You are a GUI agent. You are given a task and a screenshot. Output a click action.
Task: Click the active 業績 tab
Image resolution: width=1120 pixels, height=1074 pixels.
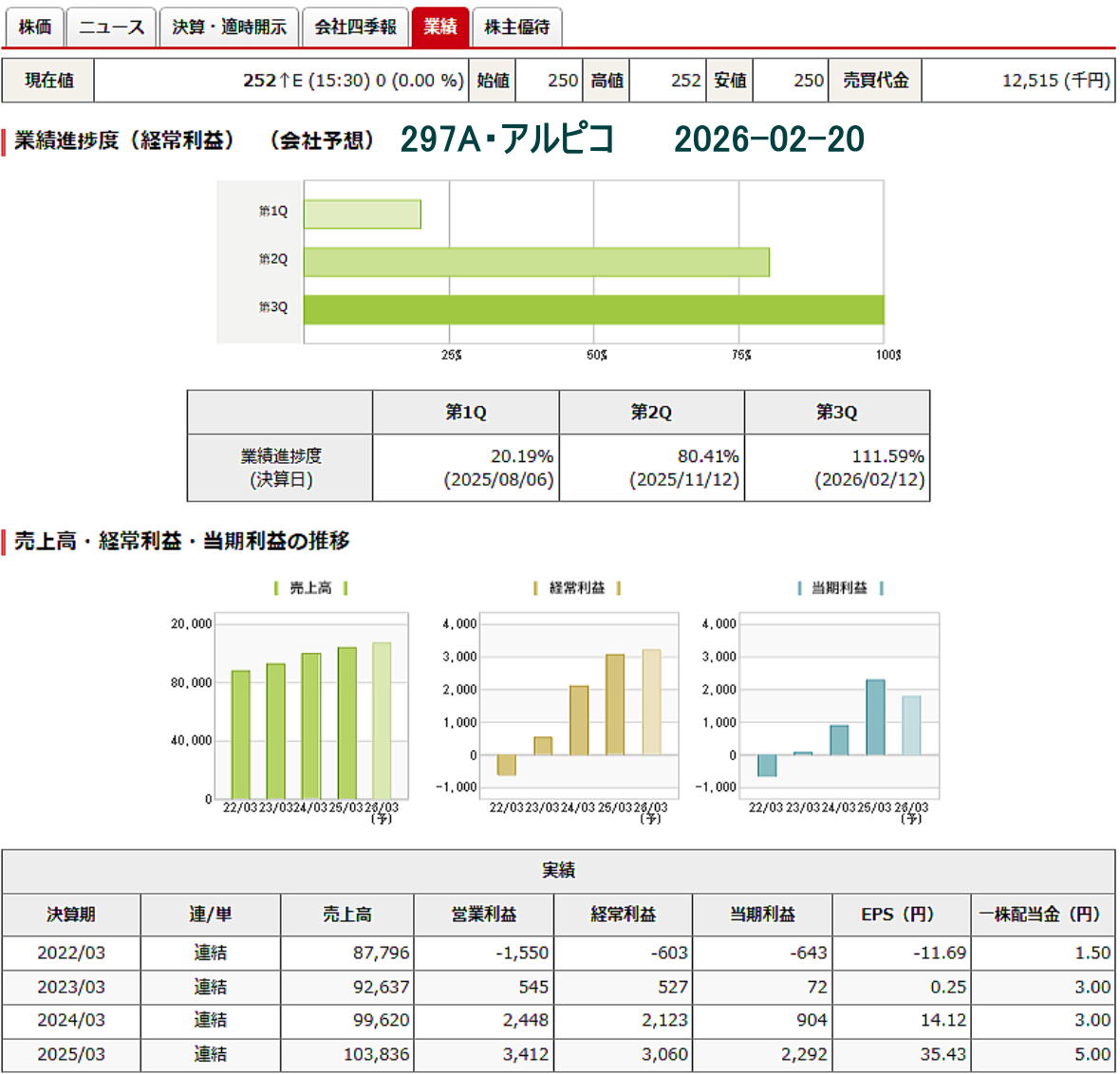(440, 27)
